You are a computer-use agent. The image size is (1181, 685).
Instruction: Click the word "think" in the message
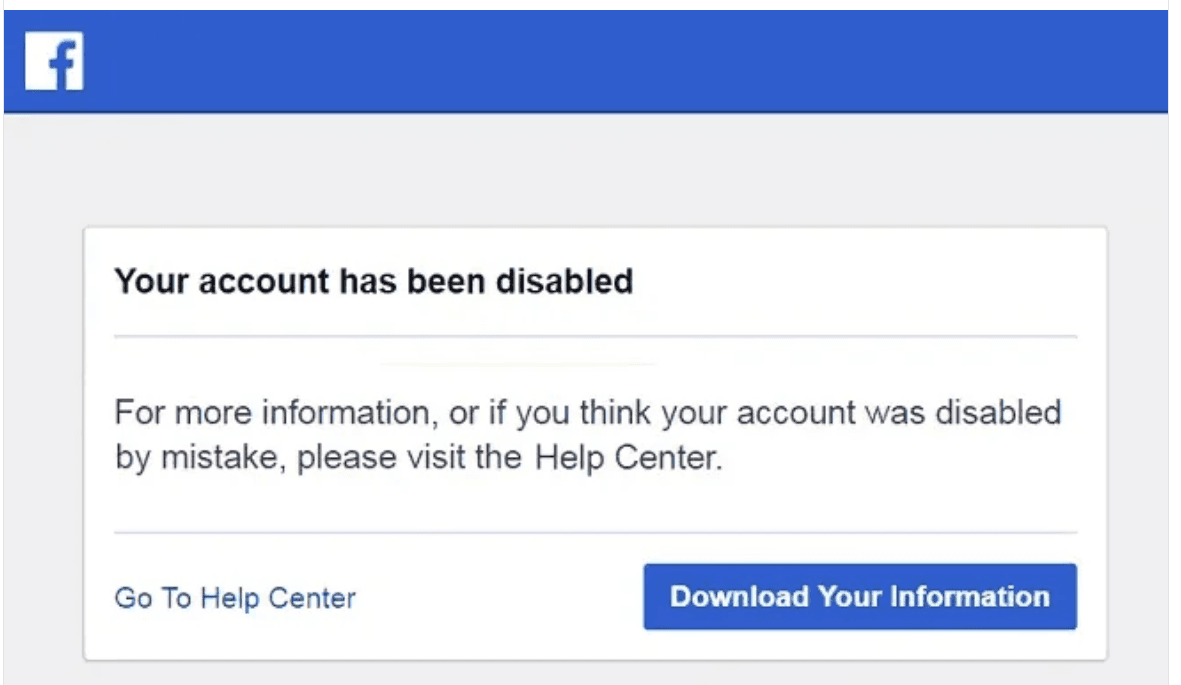click(615, 412)
